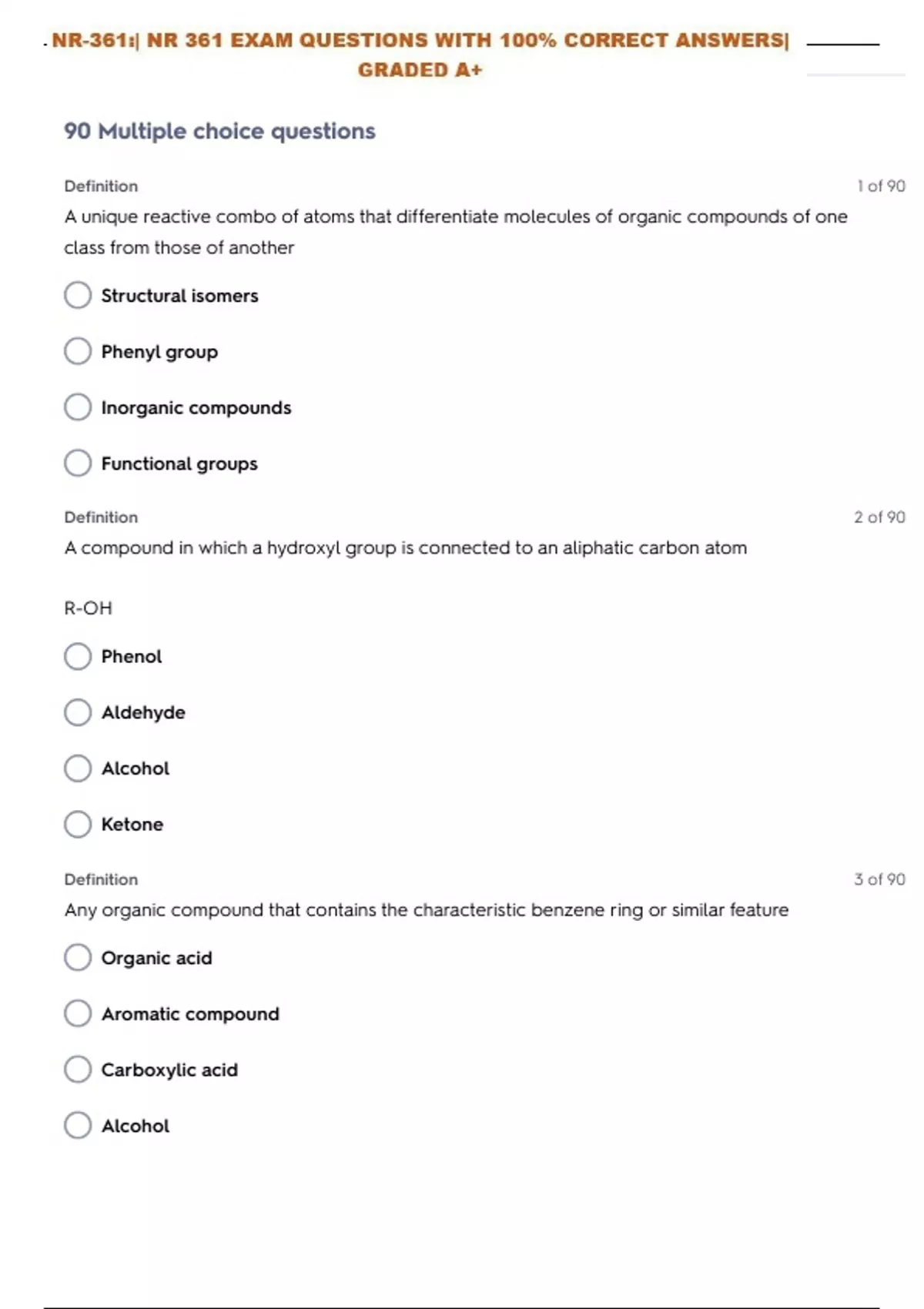
Task: Click the R-OH formula text
Action: pos(89,608)
